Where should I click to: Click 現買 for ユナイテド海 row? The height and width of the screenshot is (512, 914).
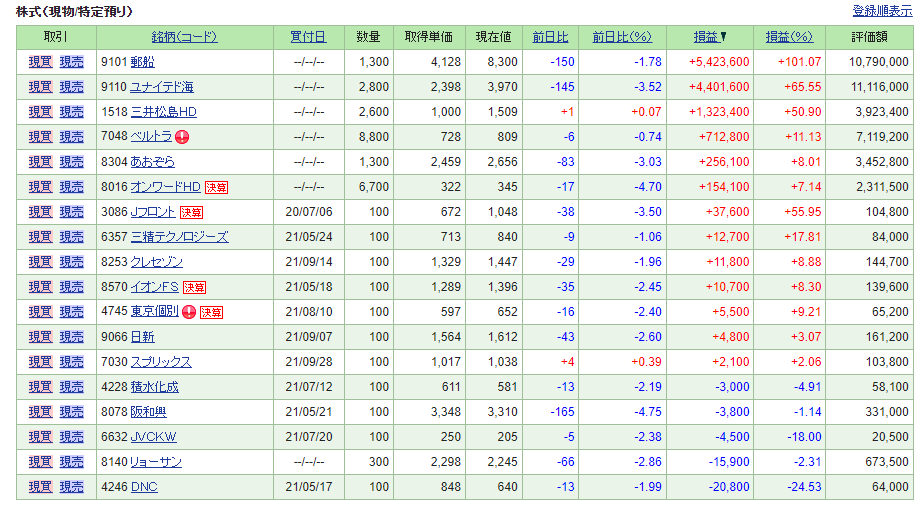click(x=41, y=87)
